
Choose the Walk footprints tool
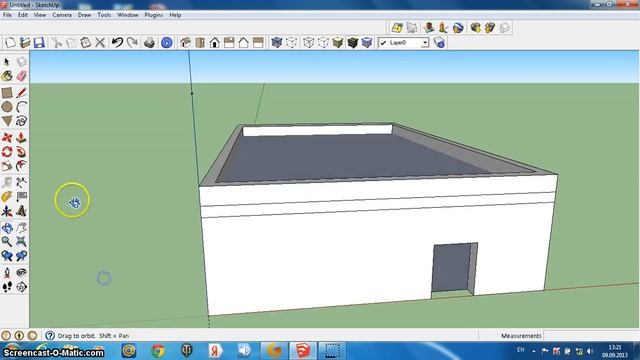(x=7, y=287)
